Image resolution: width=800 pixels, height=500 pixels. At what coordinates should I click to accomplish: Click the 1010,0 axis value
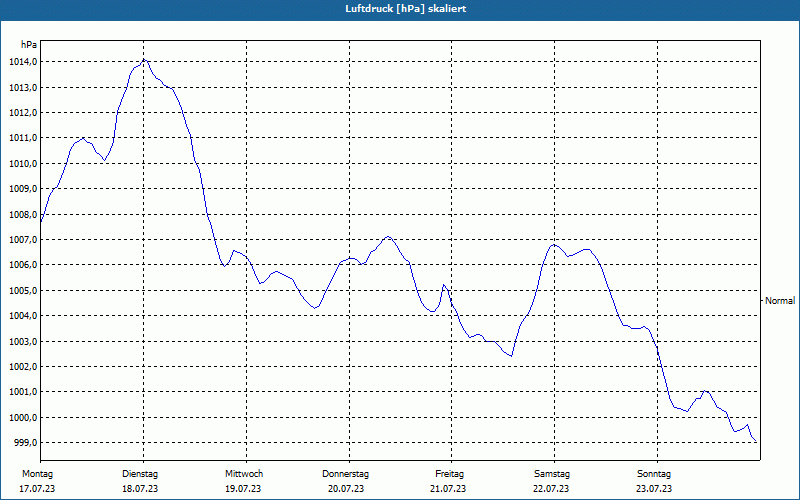click(23, 163)
